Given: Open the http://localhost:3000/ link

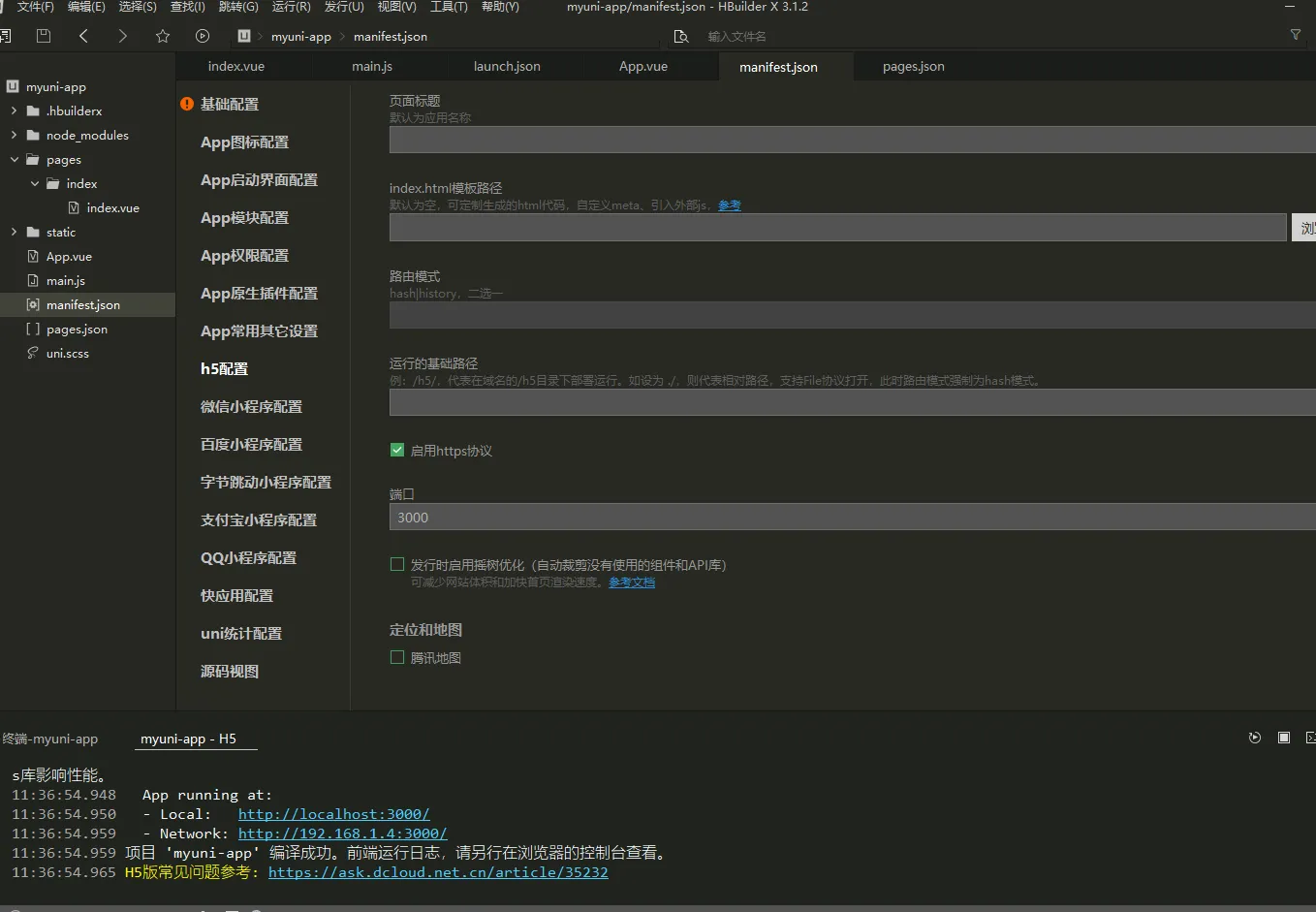Looking at the screenshot, I should click(334, 814).
